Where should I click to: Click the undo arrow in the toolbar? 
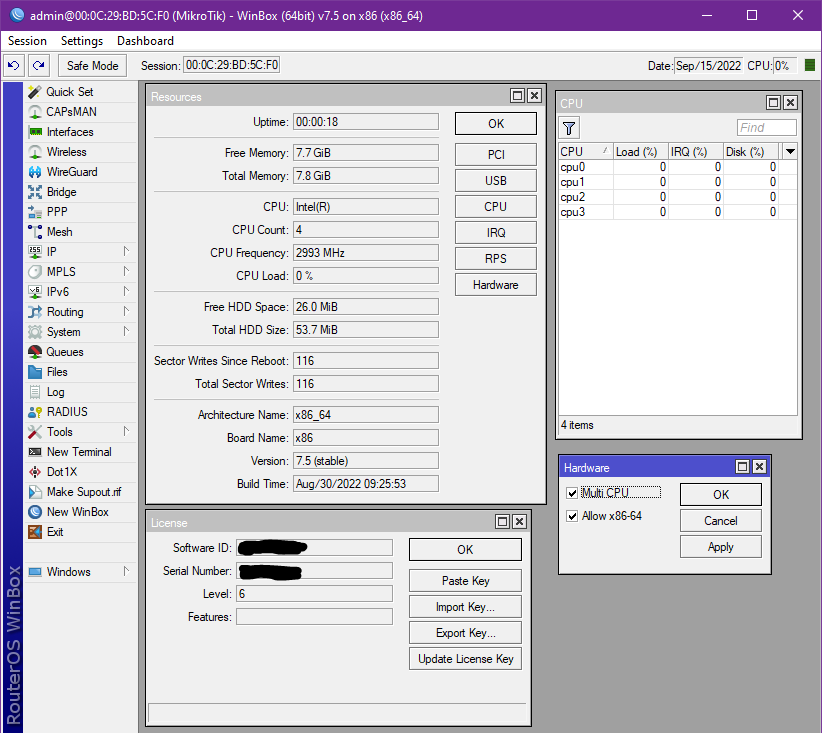coord(13,65)
